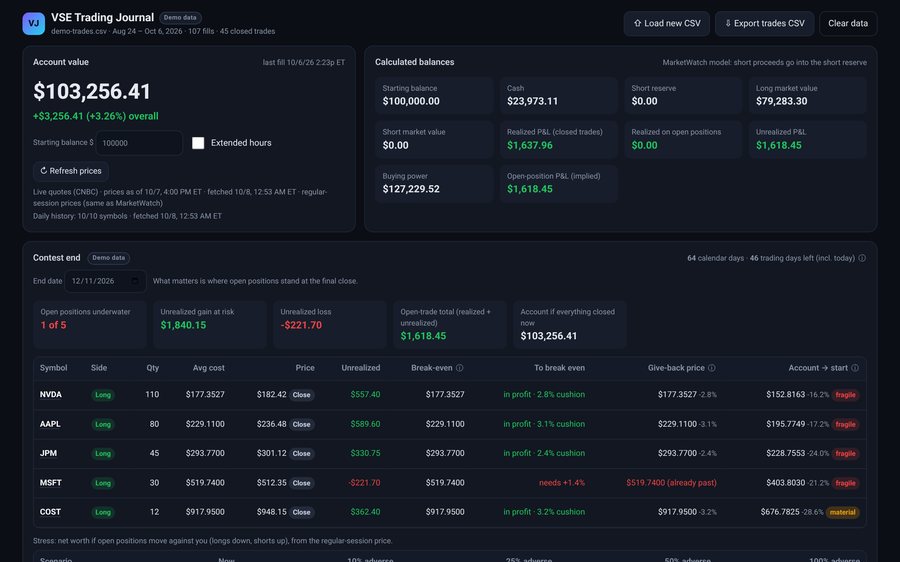The height and width of the screenshot is (562, 900).
Task: Click MSFT 'needs +1.4%' text
Action: (561, 482)
